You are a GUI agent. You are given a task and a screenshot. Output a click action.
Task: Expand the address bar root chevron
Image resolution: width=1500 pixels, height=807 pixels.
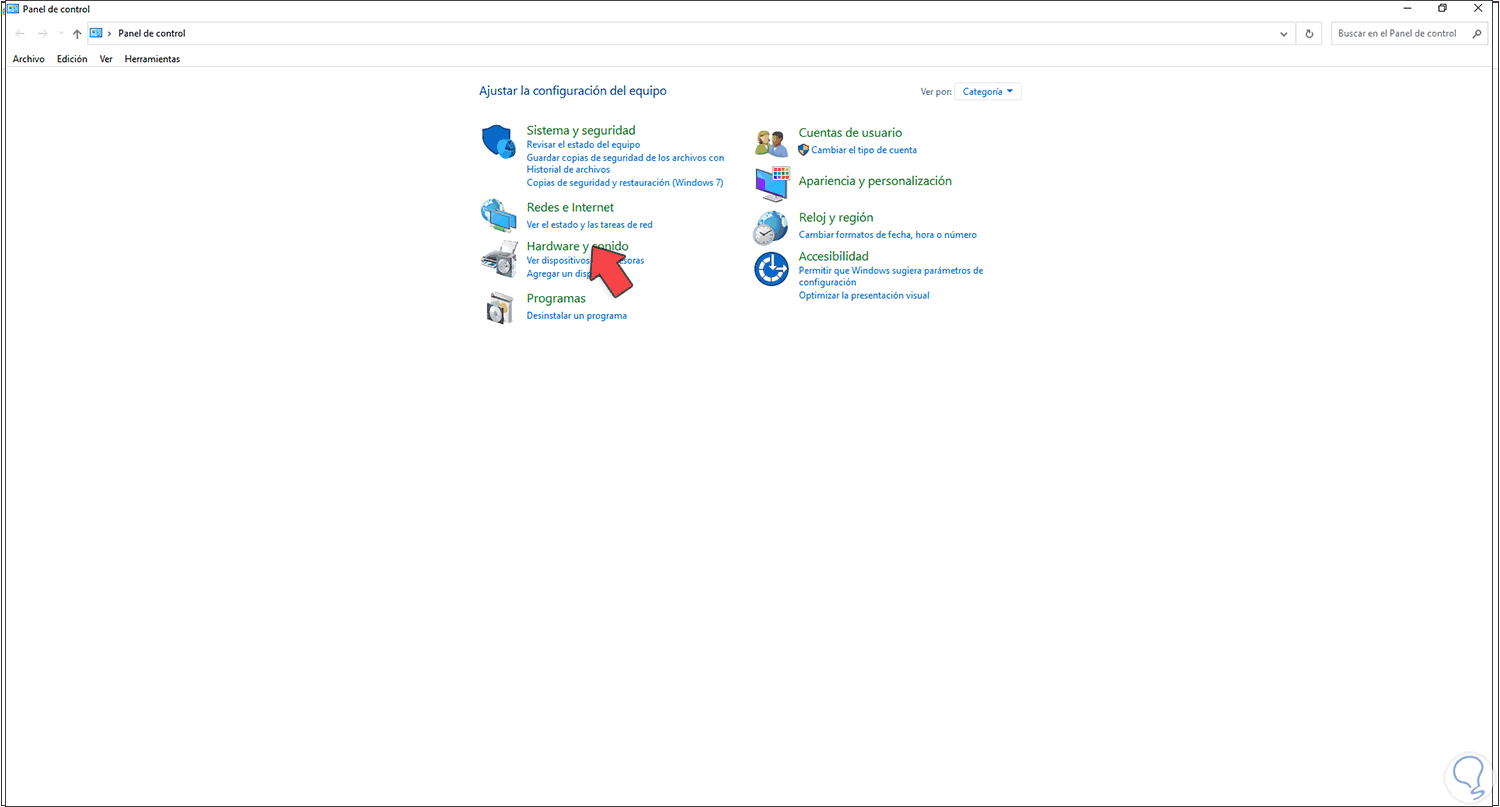[x=110, y=33]
